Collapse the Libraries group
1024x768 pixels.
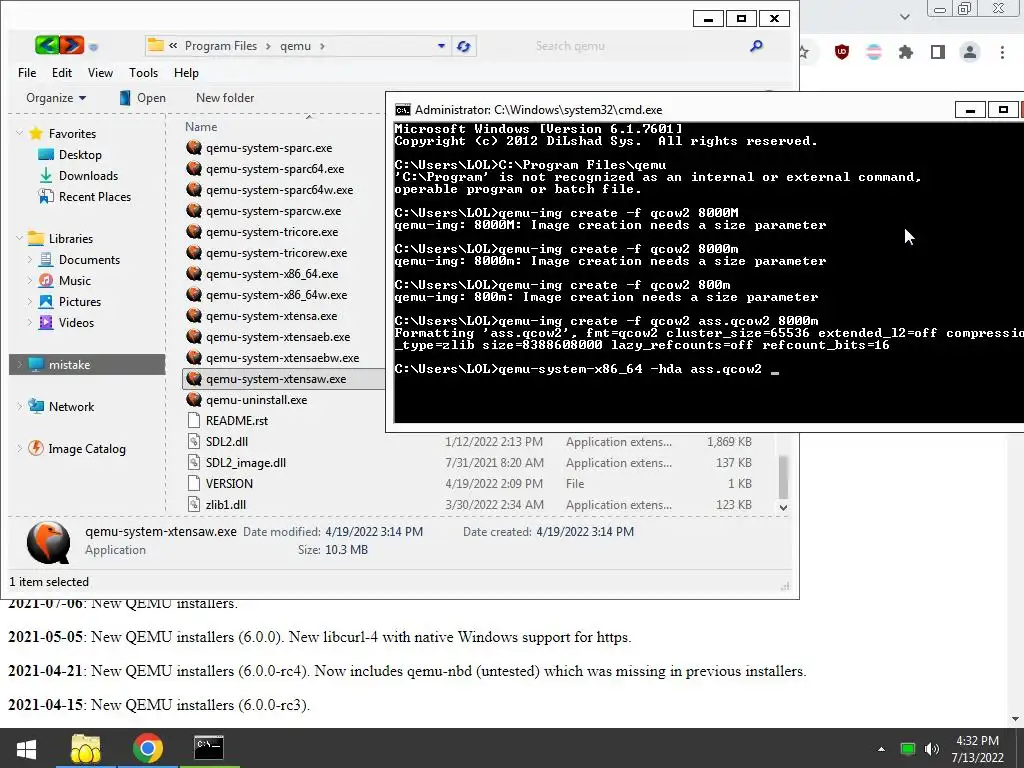point(20,238)
